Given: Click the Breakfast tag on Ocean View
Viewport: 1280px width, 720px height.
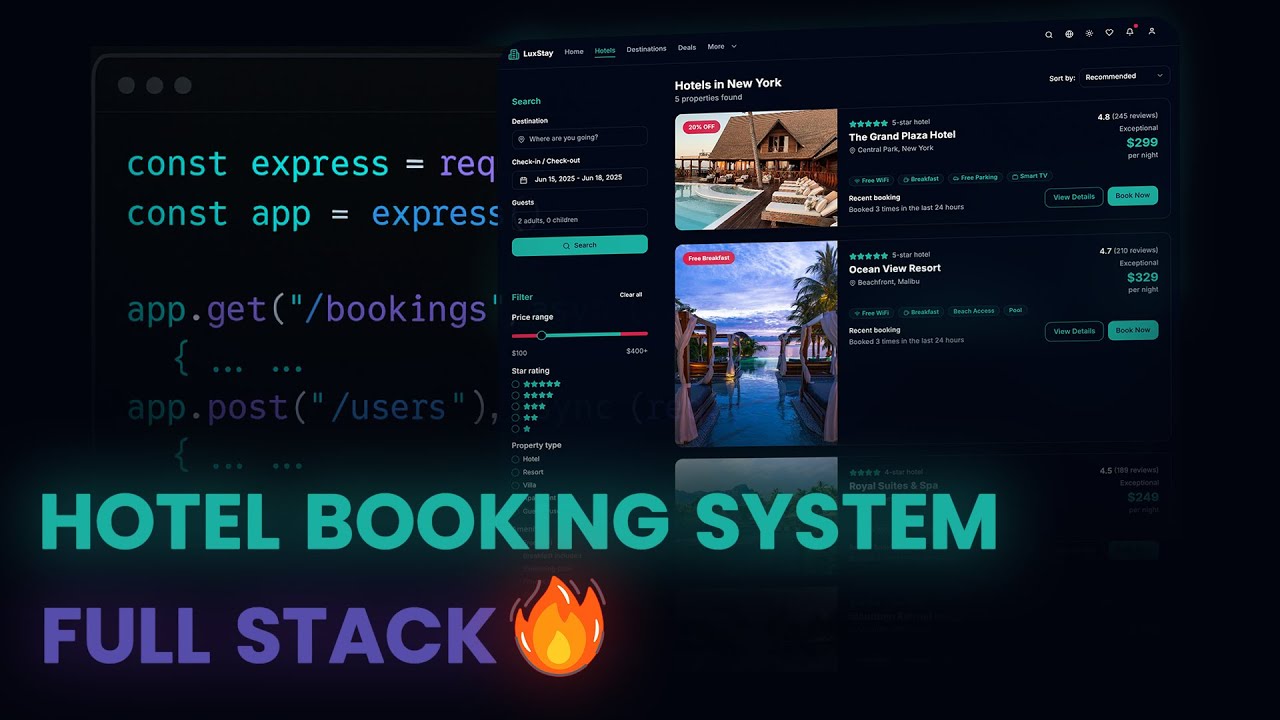Looking at the screenshot, I should click(921, 312).
